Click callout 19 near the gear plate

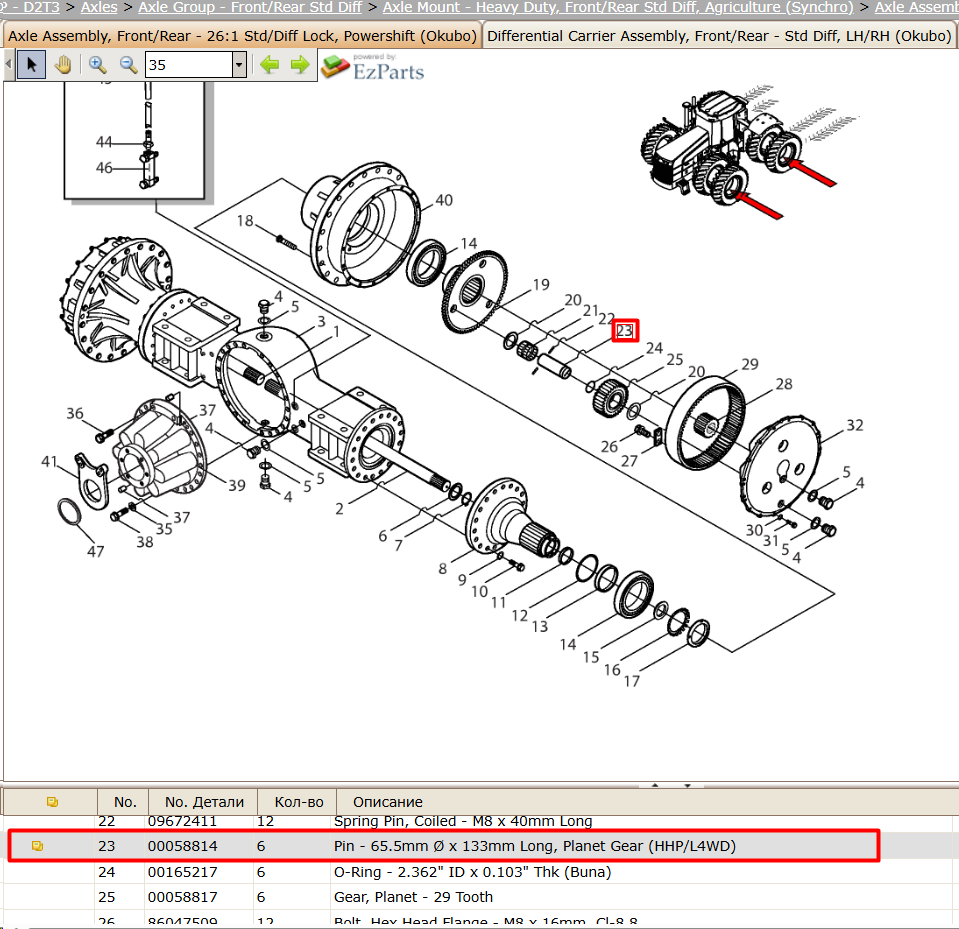pyautogui.click(x=541, y=284)
